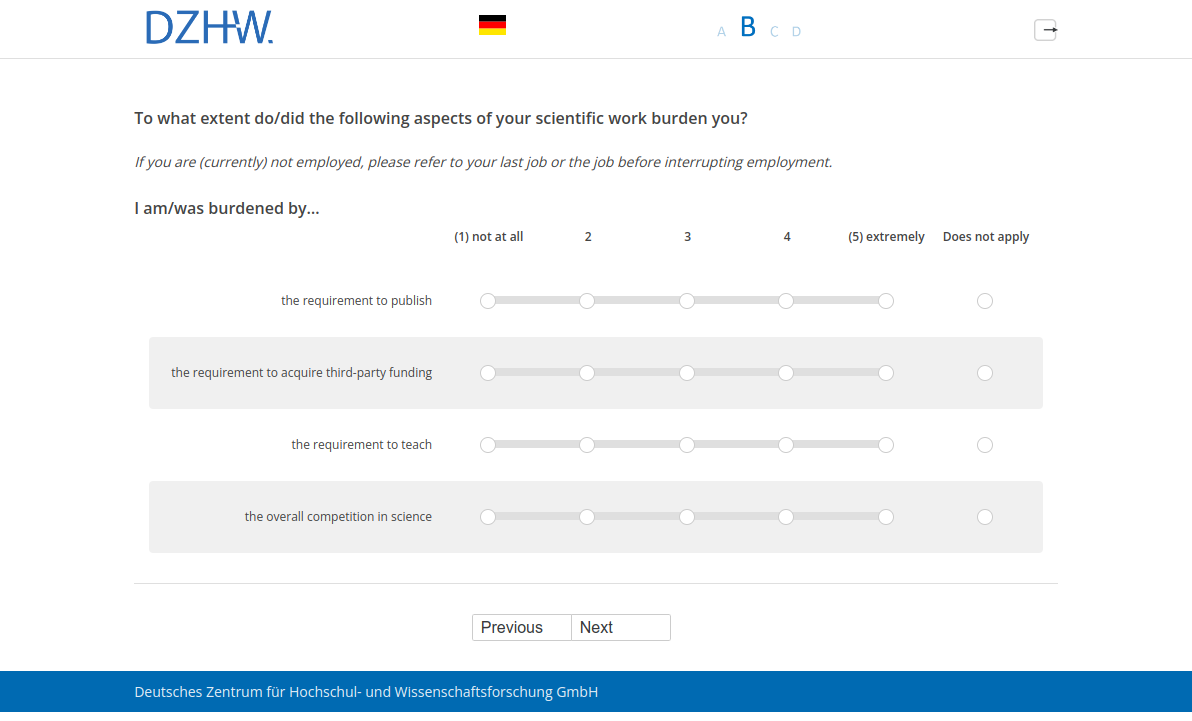Choose 4 for requirement to teach
The height and width of the screenshot is (721, 1192).
pyautogui.click(x=786, y=445)
